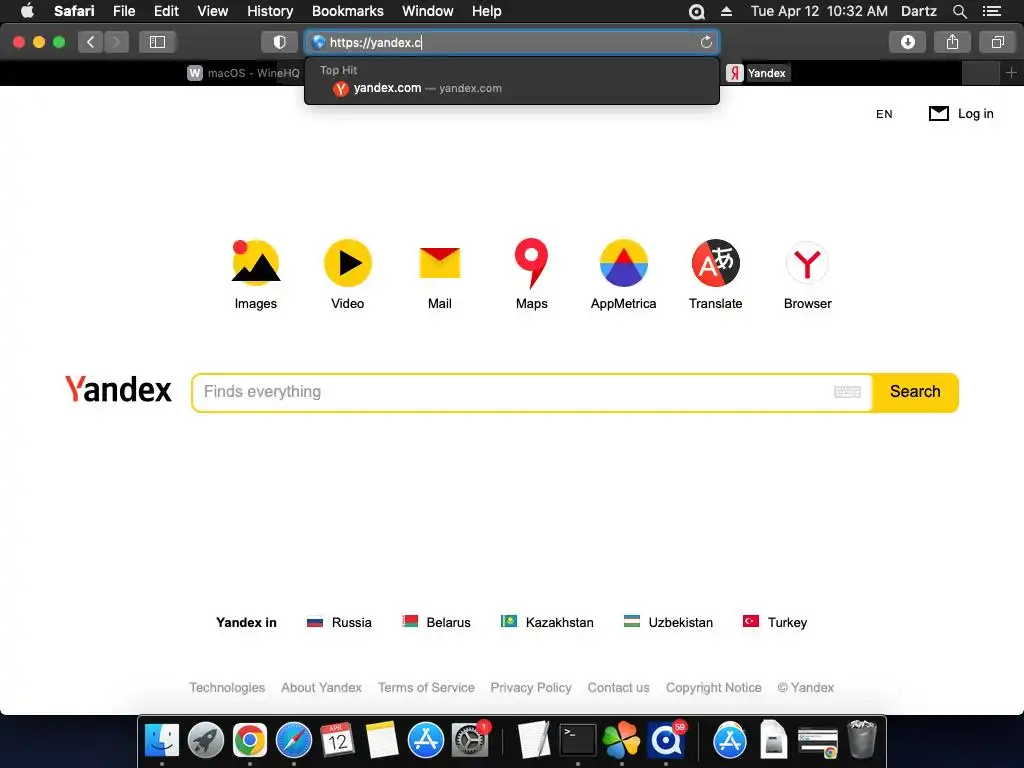Open the Bookmarks menu
1024x768 pixels.
pos(347,11)
